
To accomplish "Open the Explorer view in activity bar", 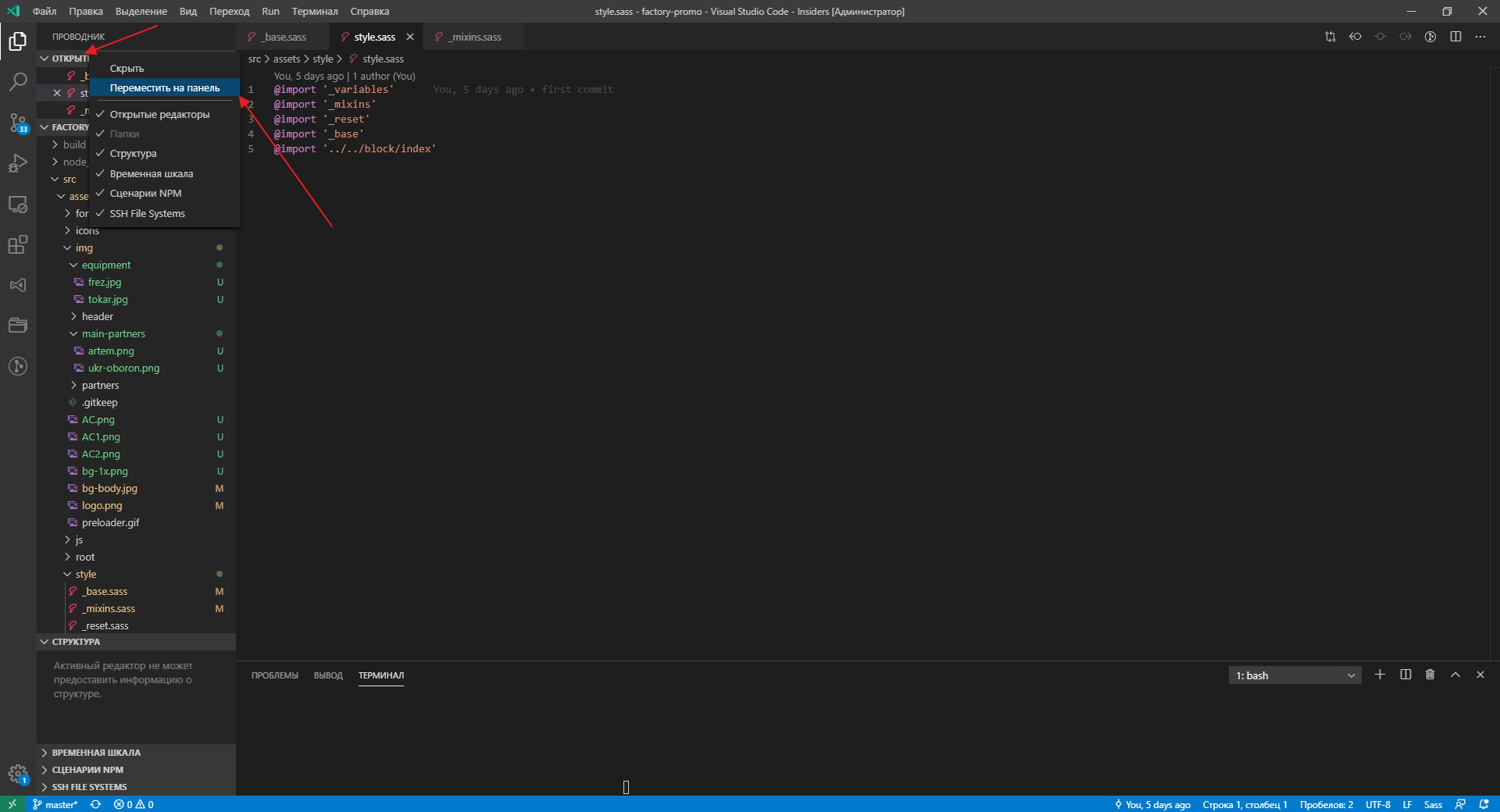I will click(x=18, y=41).
